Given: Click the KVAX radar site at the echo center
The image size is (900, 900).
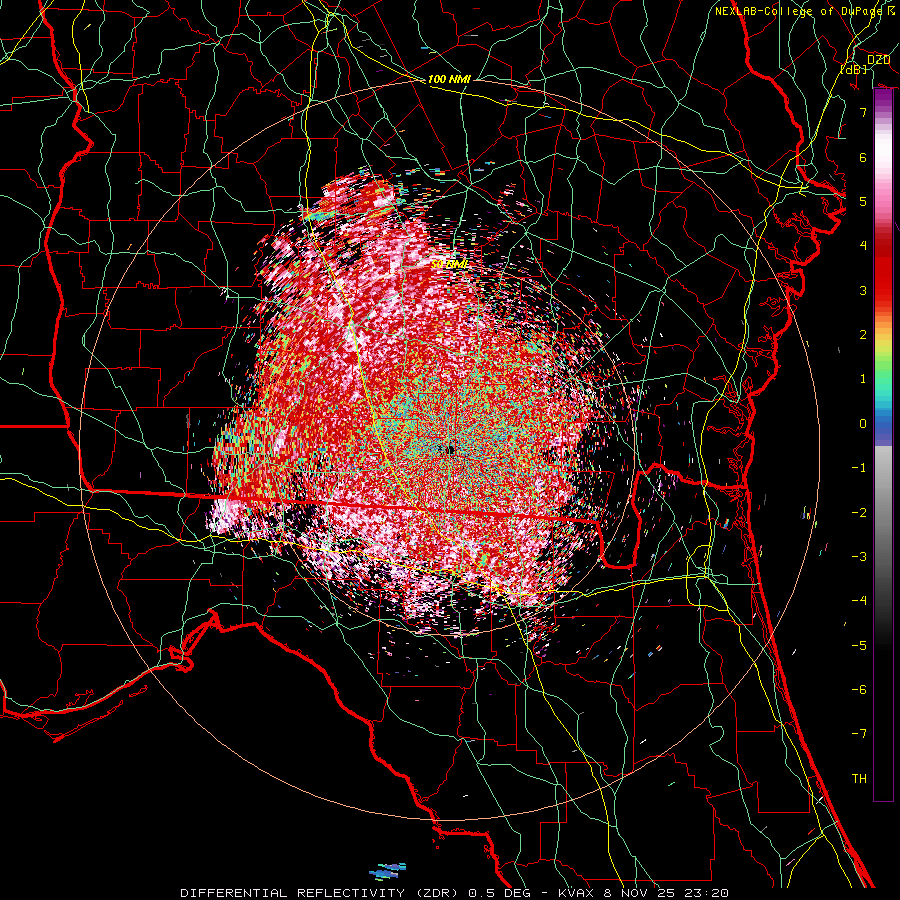Looking at the screenshot, I should tap(449, 449).
